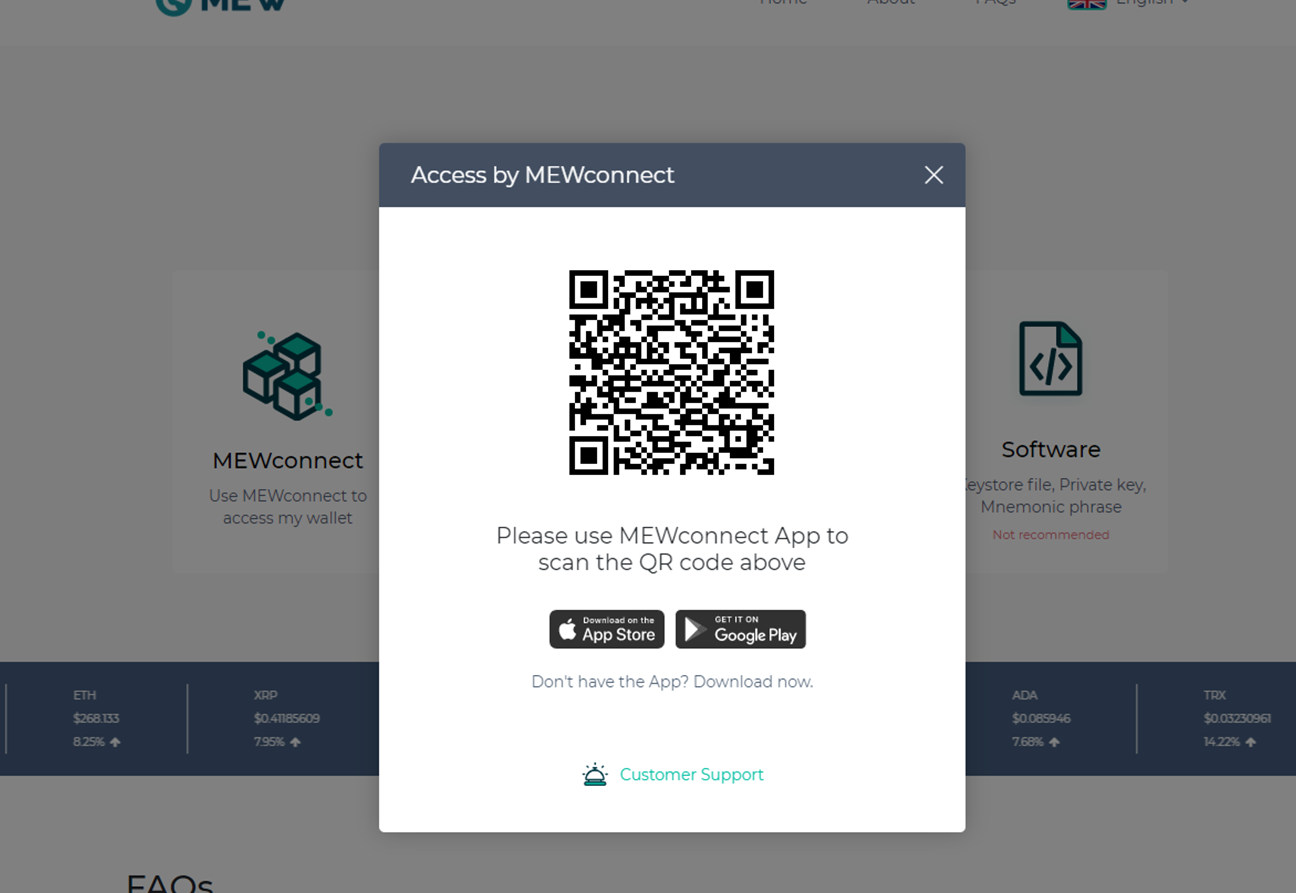Click the ETH ticker symbol

85,695
